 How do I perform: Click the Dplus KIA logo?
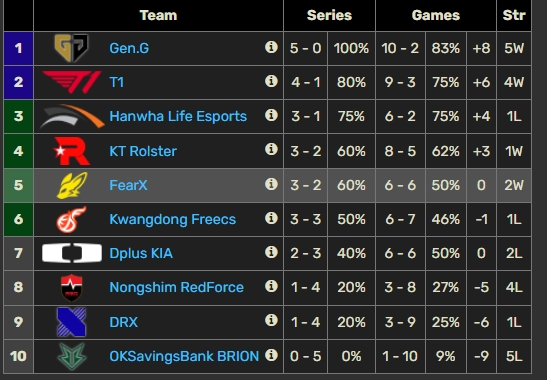[x=72, y=253]
